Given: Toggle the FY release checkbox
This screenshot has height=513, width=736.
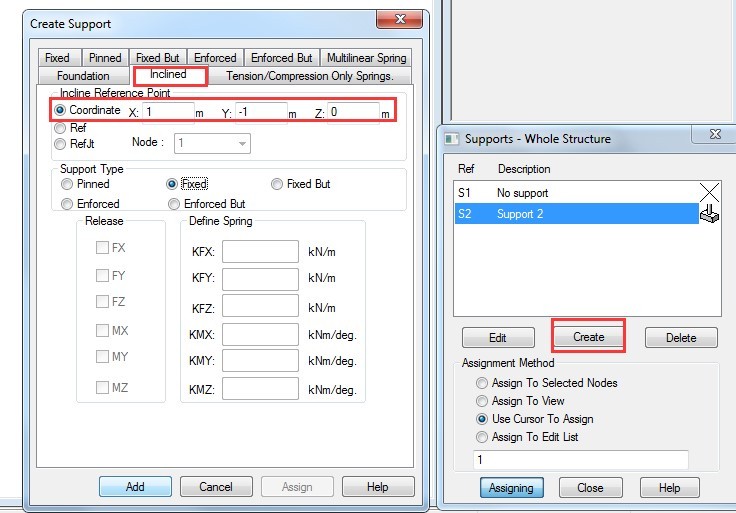Looking at the screenshot, I should tap(102, 275).
